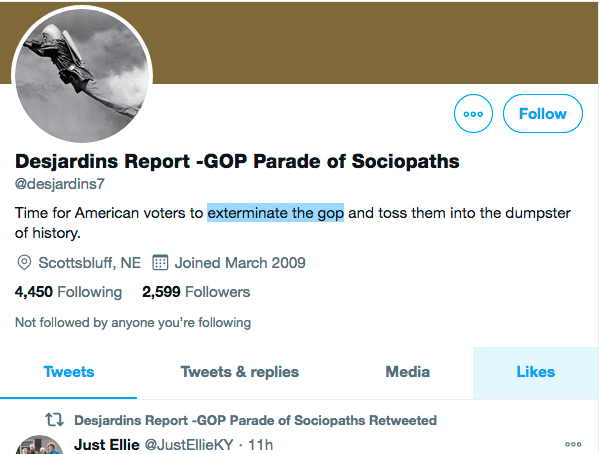Open the 4,450 Following list

point(68,292)
